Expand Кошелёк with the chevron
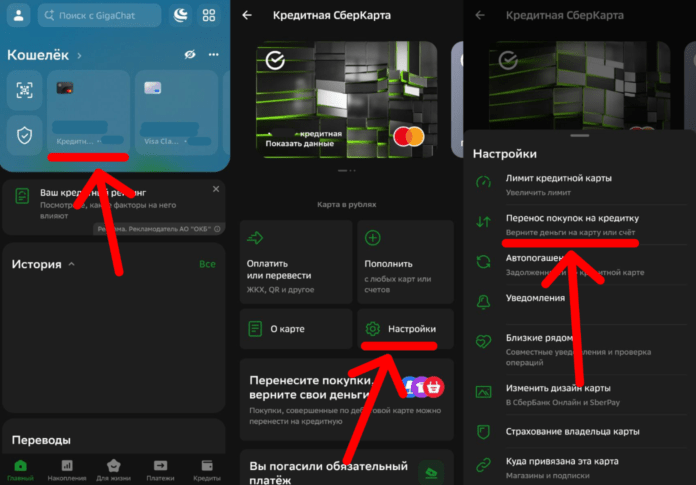696x485 pixels. pyautogui.click(x=79, y=55)
